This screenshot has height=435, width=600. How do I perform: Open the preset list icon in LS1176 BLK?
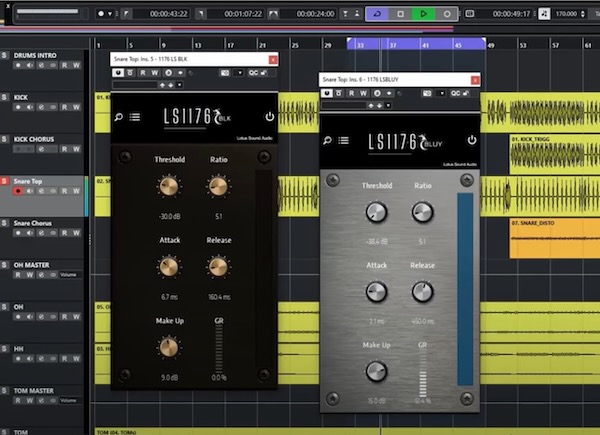click(134, 117)
